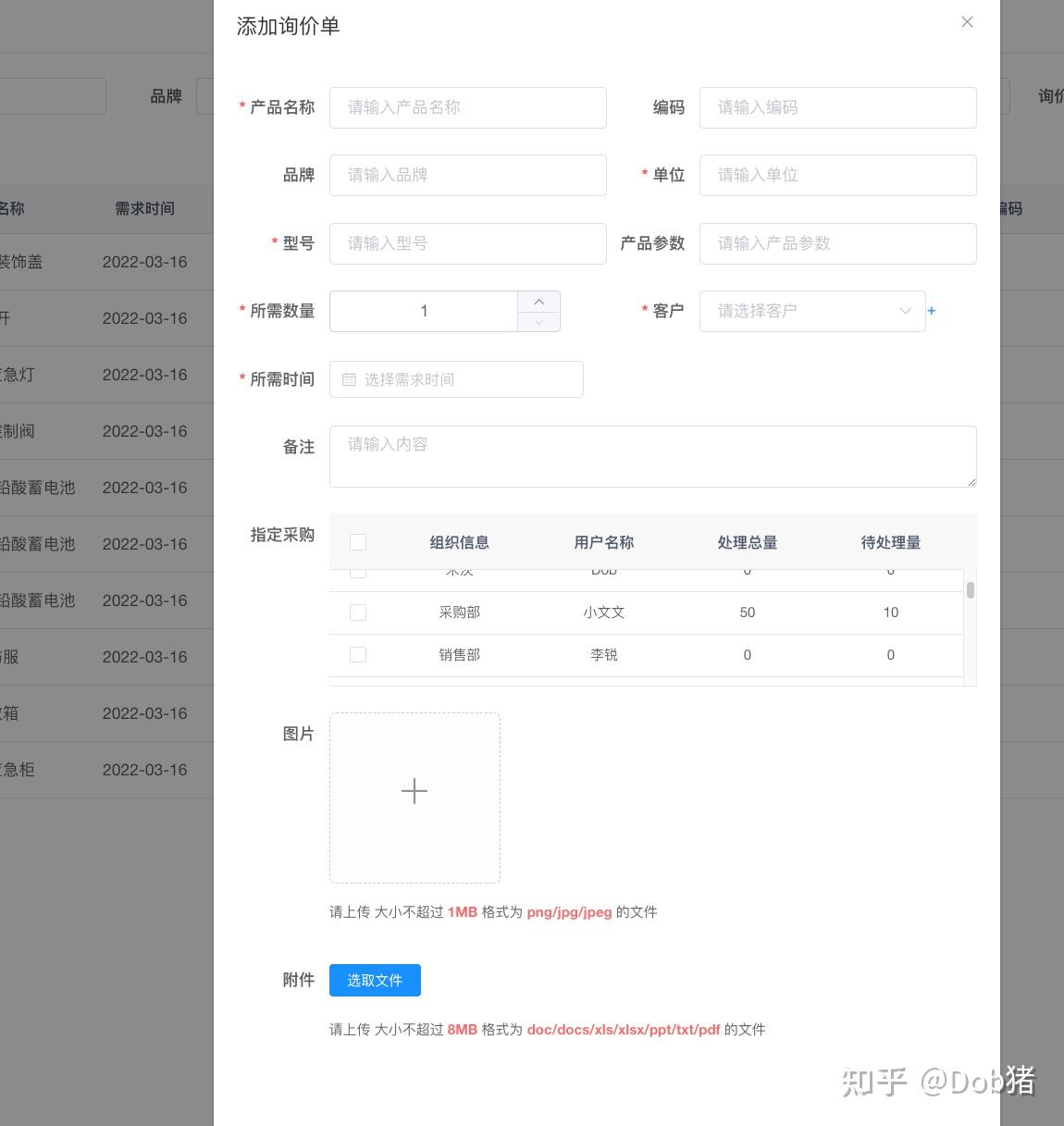Check the checkbox for 小文文 in 采购部

(357, 612)
